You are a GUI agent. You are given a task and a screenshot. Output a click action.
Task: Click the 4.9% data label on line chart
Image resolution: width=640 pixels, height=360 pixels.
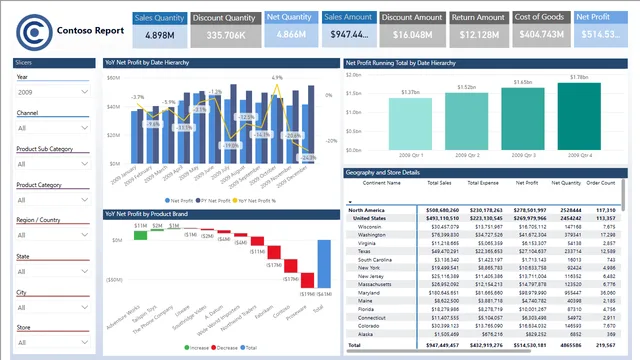point(277,78)
